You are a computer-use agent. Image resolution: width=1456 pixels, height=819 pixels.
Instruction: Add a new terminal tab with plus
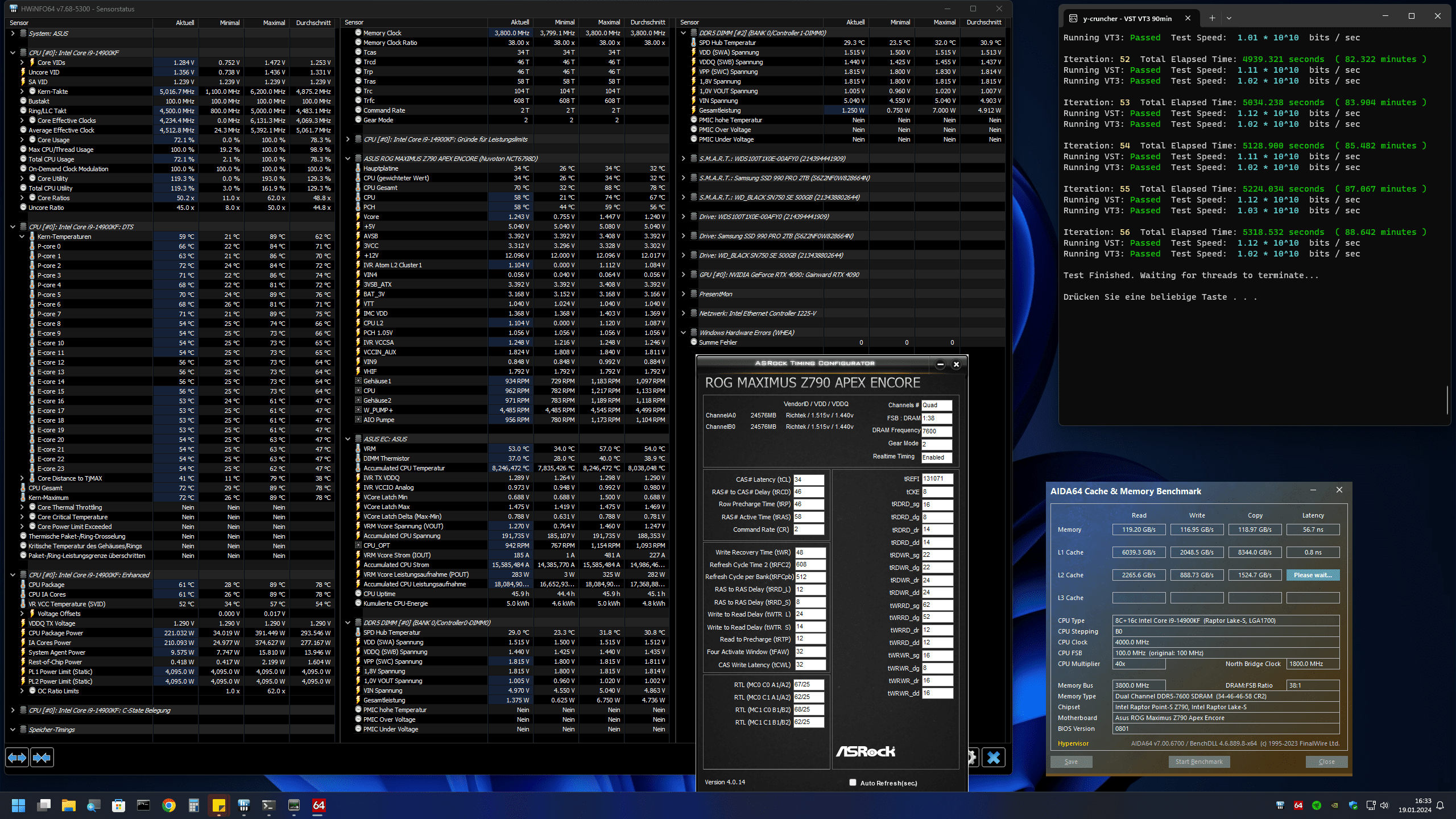[x=1212, y=18]
